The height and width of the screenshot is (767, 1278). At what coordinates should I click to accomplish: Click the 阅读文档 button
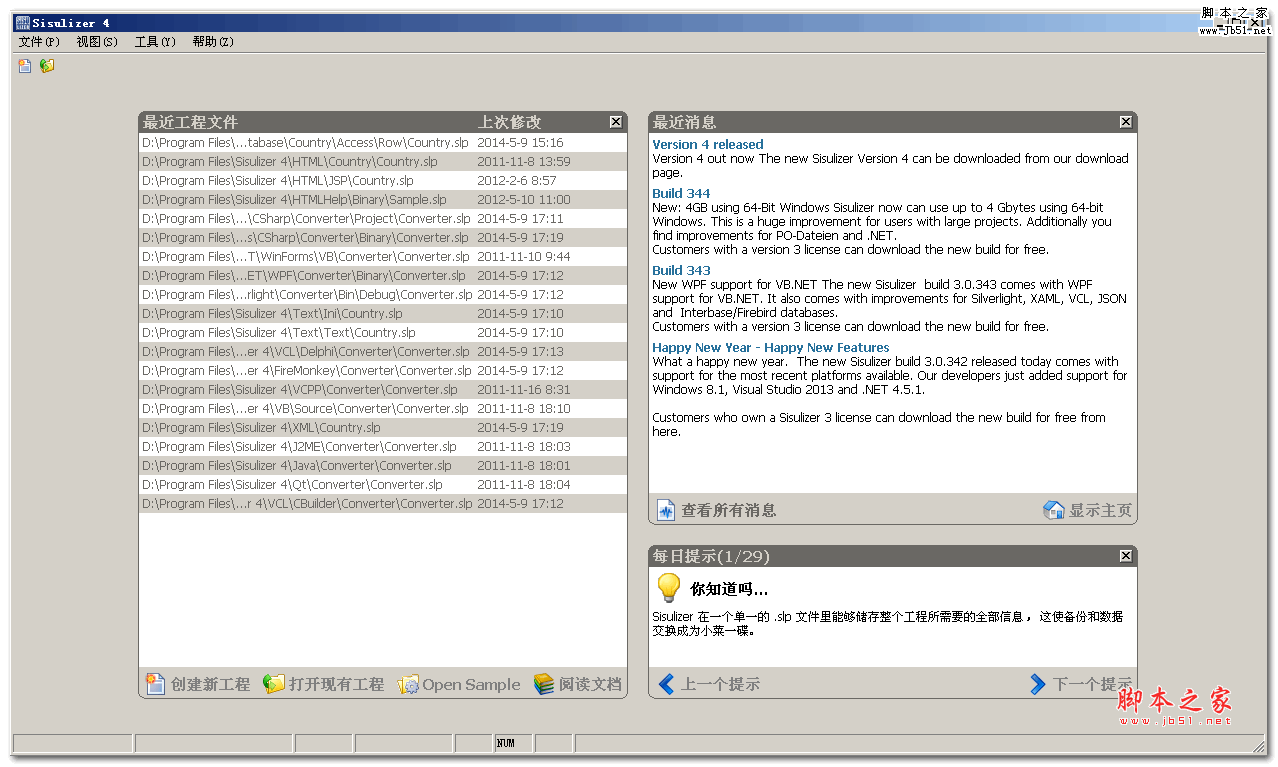578,684
